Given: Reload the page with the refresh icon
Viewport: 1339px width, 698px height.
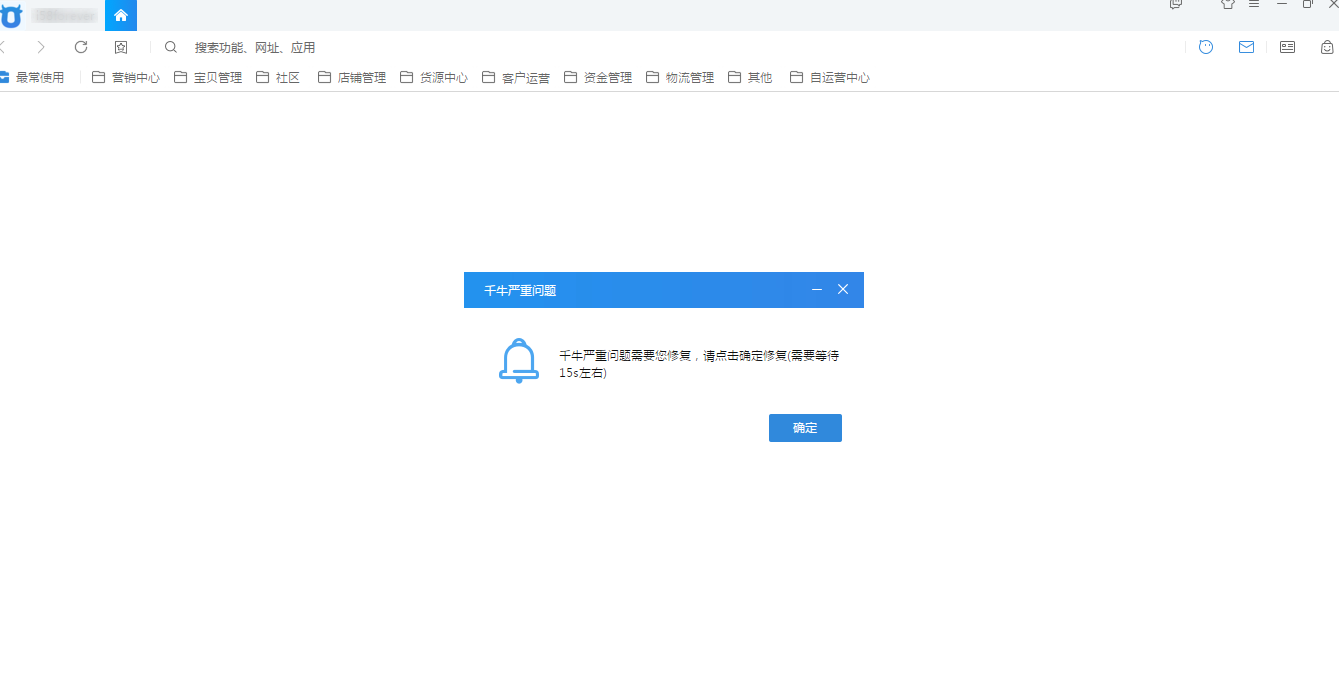Looking at the screenshot, I should coord(81,47).
